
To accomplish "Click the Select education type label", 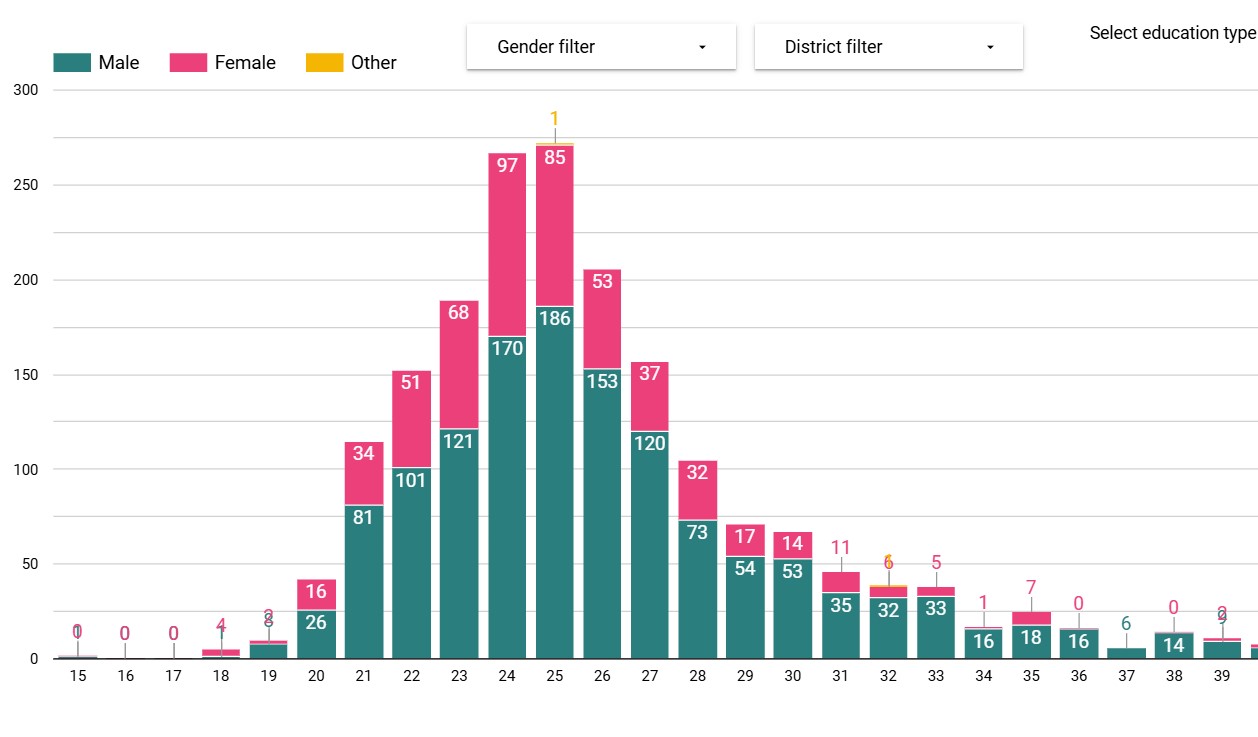I will point(1172,33).
